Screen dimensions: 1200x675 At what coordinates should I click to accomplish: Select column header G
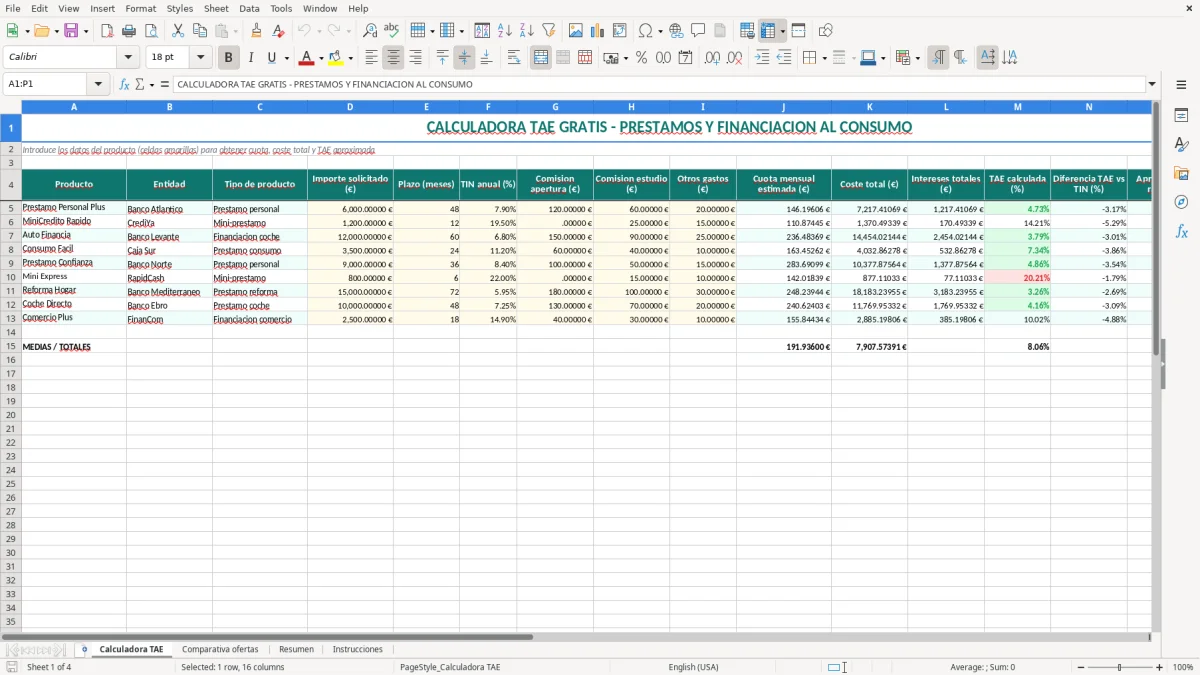point(555,106)
